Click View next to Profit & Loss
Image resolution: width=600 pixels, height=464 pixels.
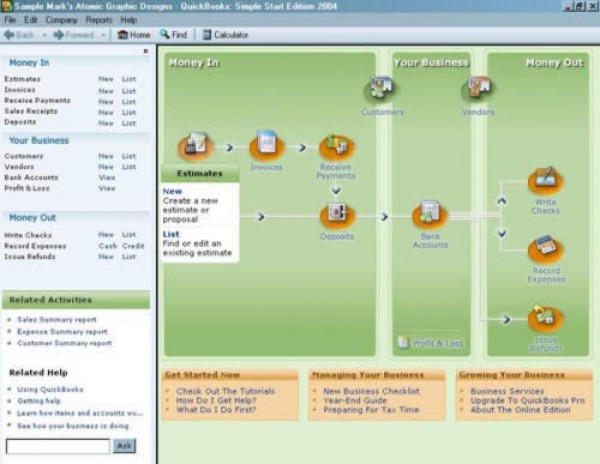(107, 188)
